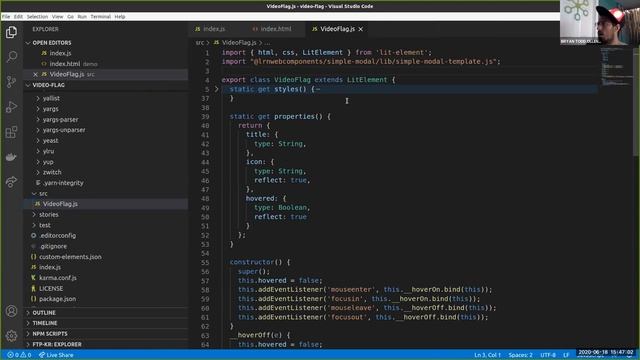
Task: Open the Run and Debug view icon
Action: coord(11,107)
